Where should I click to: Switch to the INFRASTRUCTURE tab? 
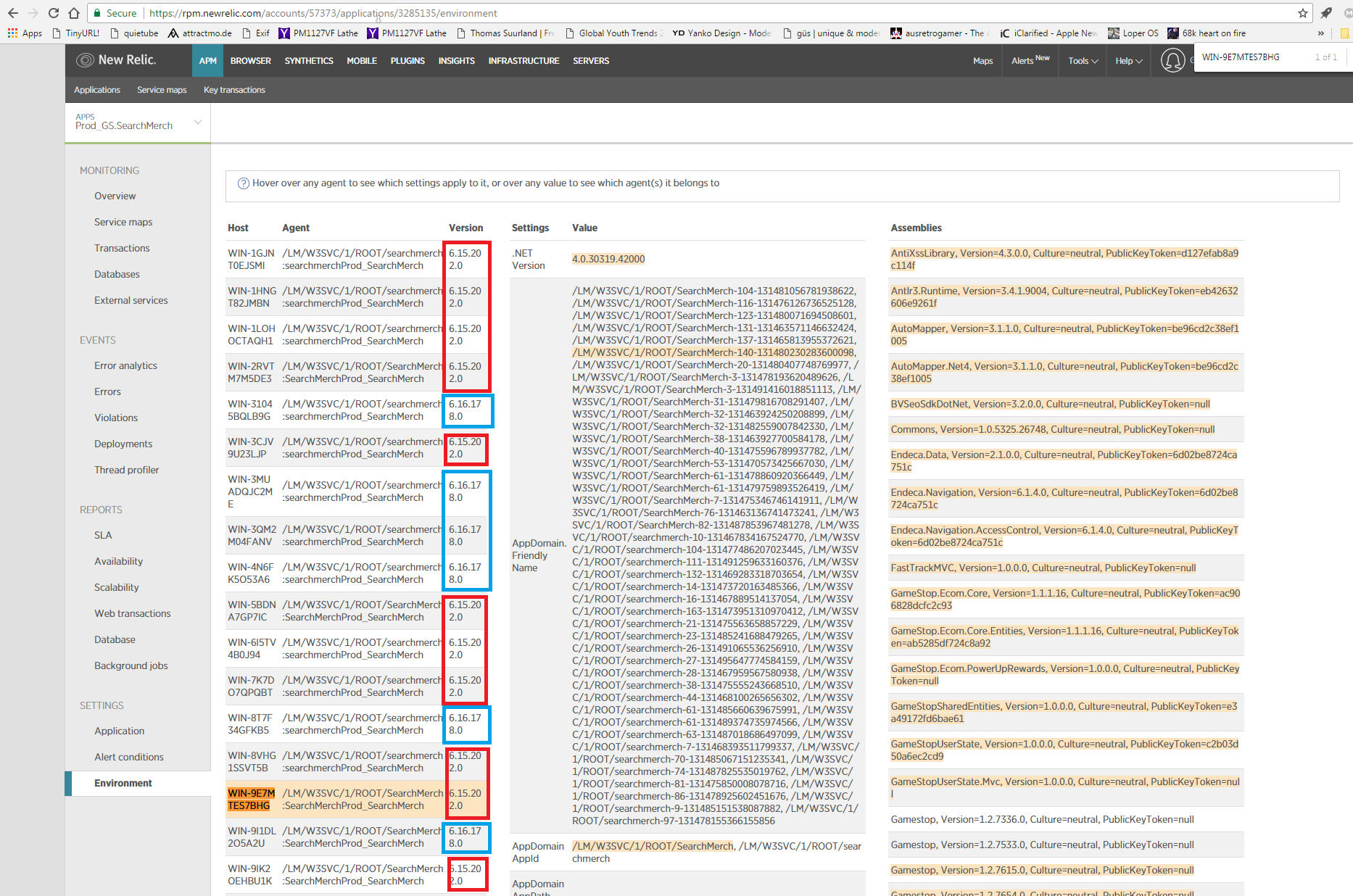[x=524, y=61]
